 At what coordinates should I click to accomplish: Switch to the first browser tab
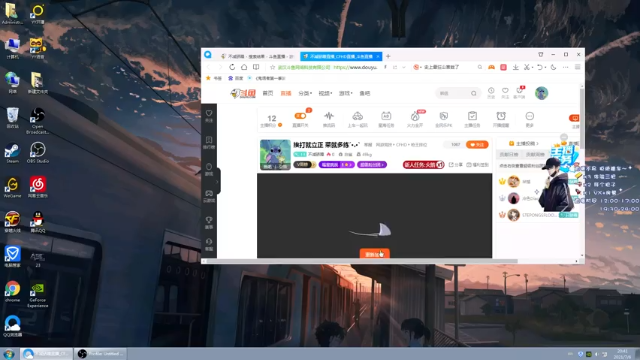click(x=257, y=56)
